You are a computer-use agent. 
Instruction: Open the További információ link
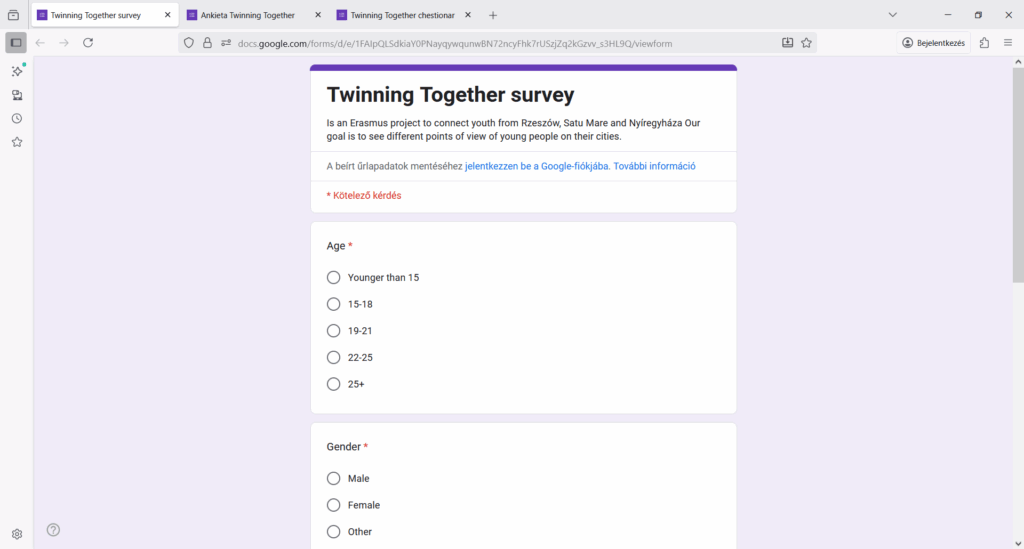coord(654,166)
